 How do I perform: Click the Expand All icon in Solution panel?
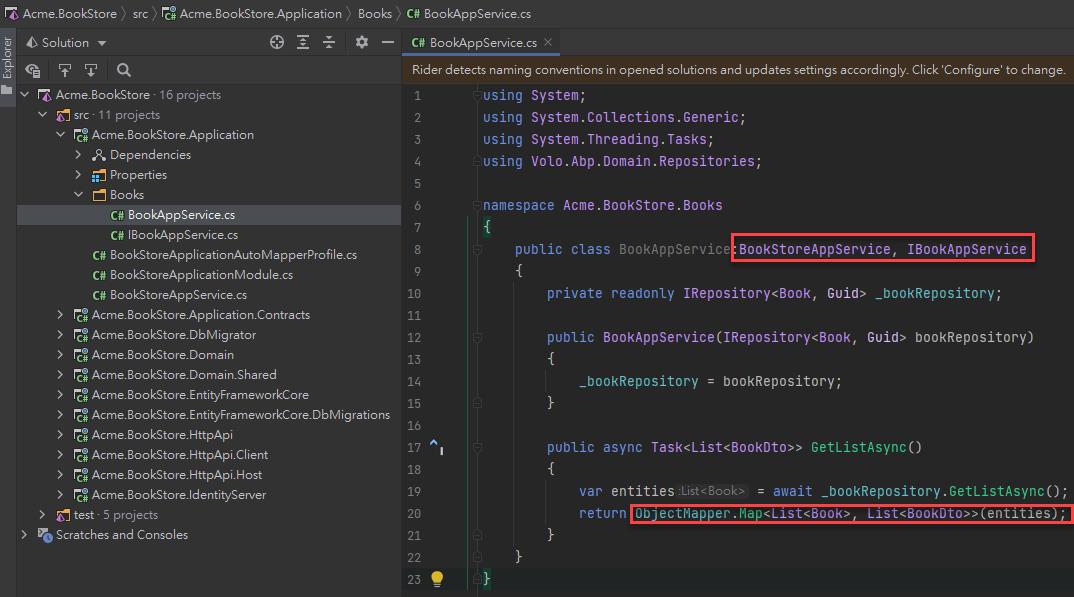[x=303, y=43]
